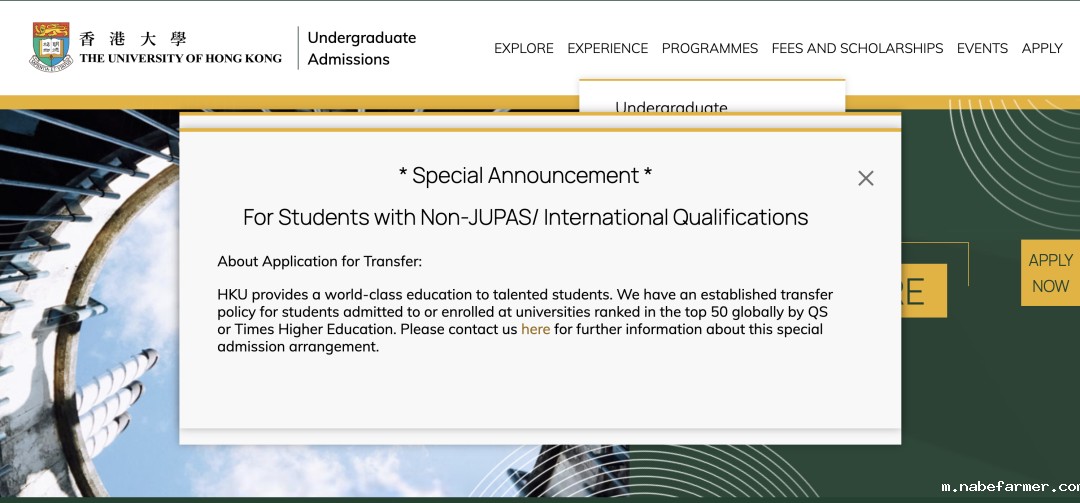1080x503 pixels.
Task: Go to the EVENTS menu item
Action: tap(982, 48)
